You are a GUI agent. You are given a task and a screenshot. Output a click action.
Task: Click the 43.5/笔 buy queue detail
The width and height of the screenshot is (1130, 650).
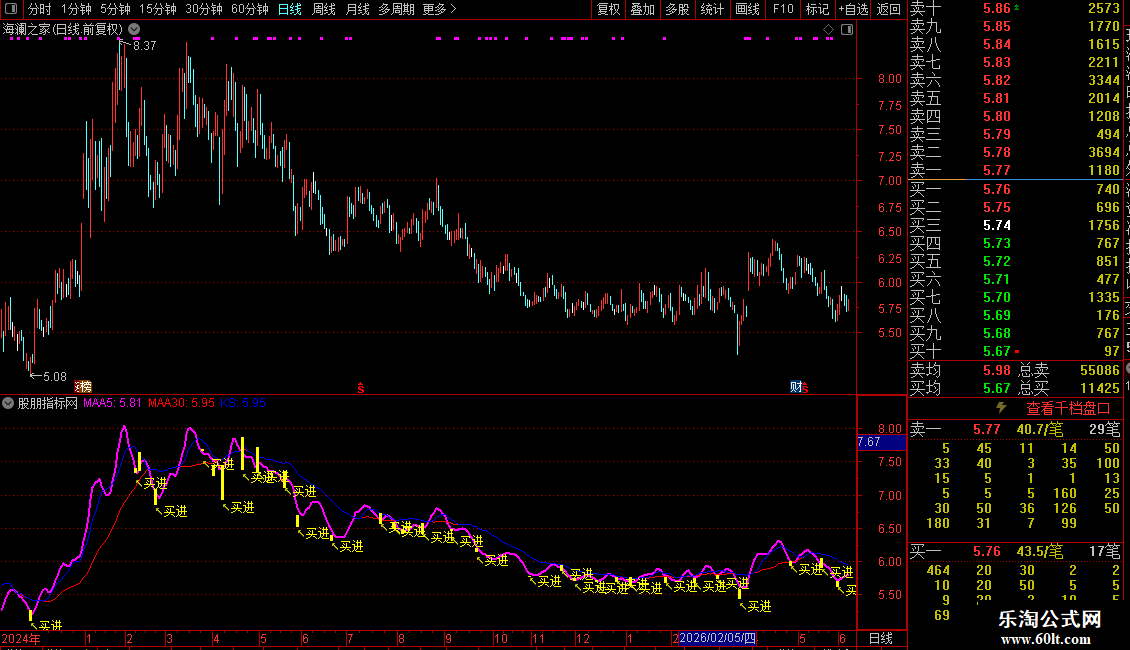tap(1040, 551)
